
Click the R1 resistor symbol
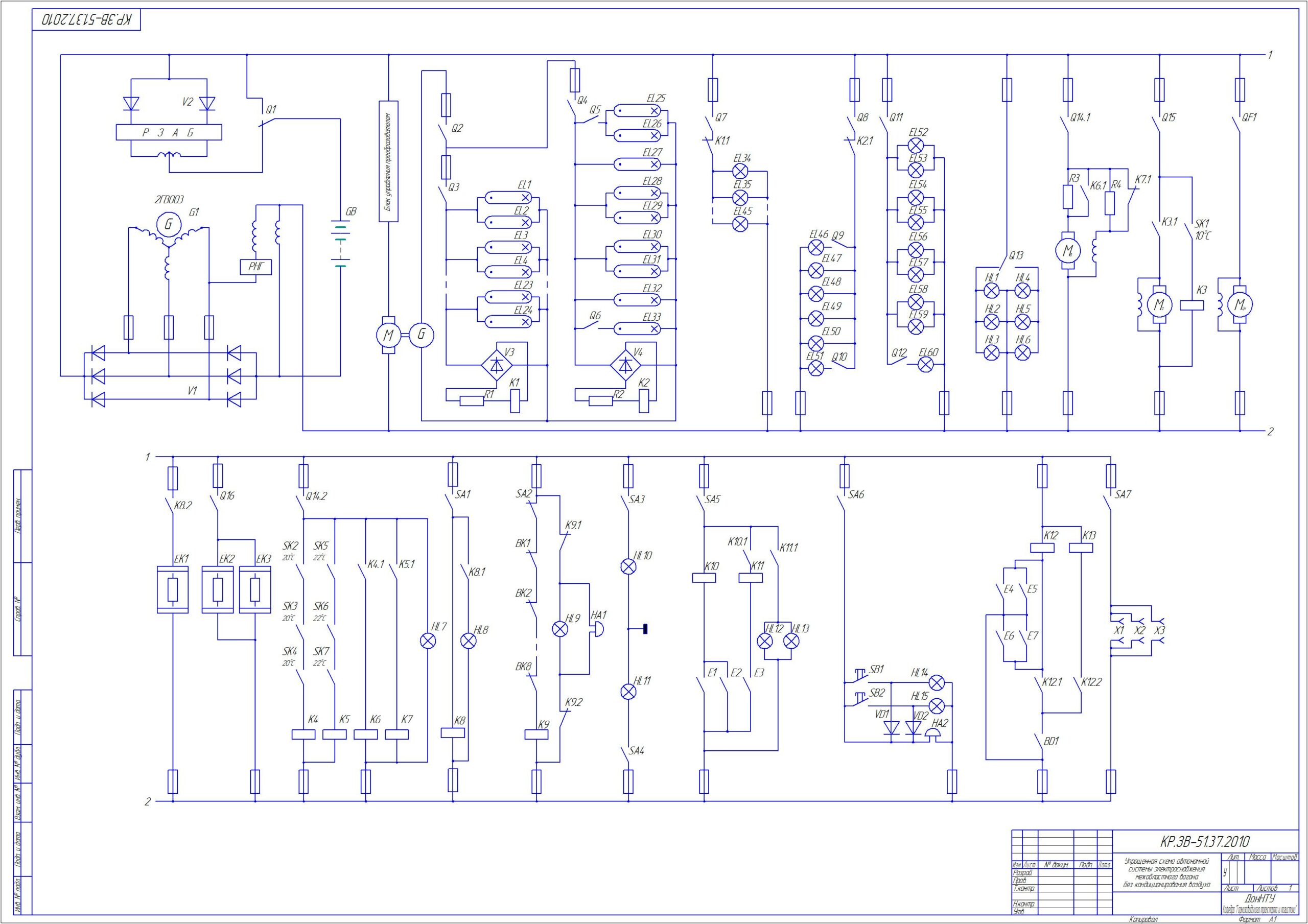pos(472,401)
